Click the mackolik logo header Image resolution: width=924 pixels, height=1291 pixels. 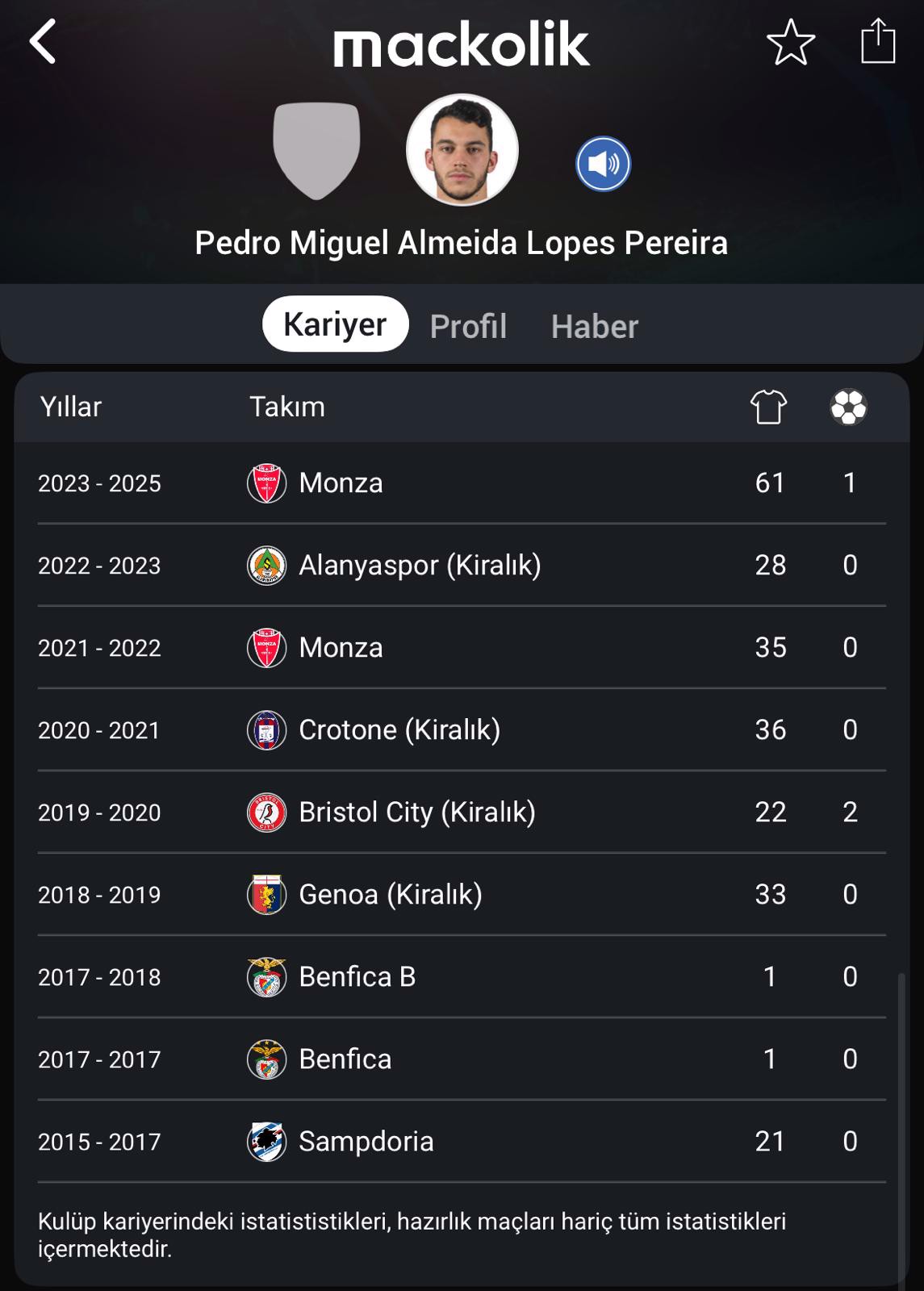462,44
